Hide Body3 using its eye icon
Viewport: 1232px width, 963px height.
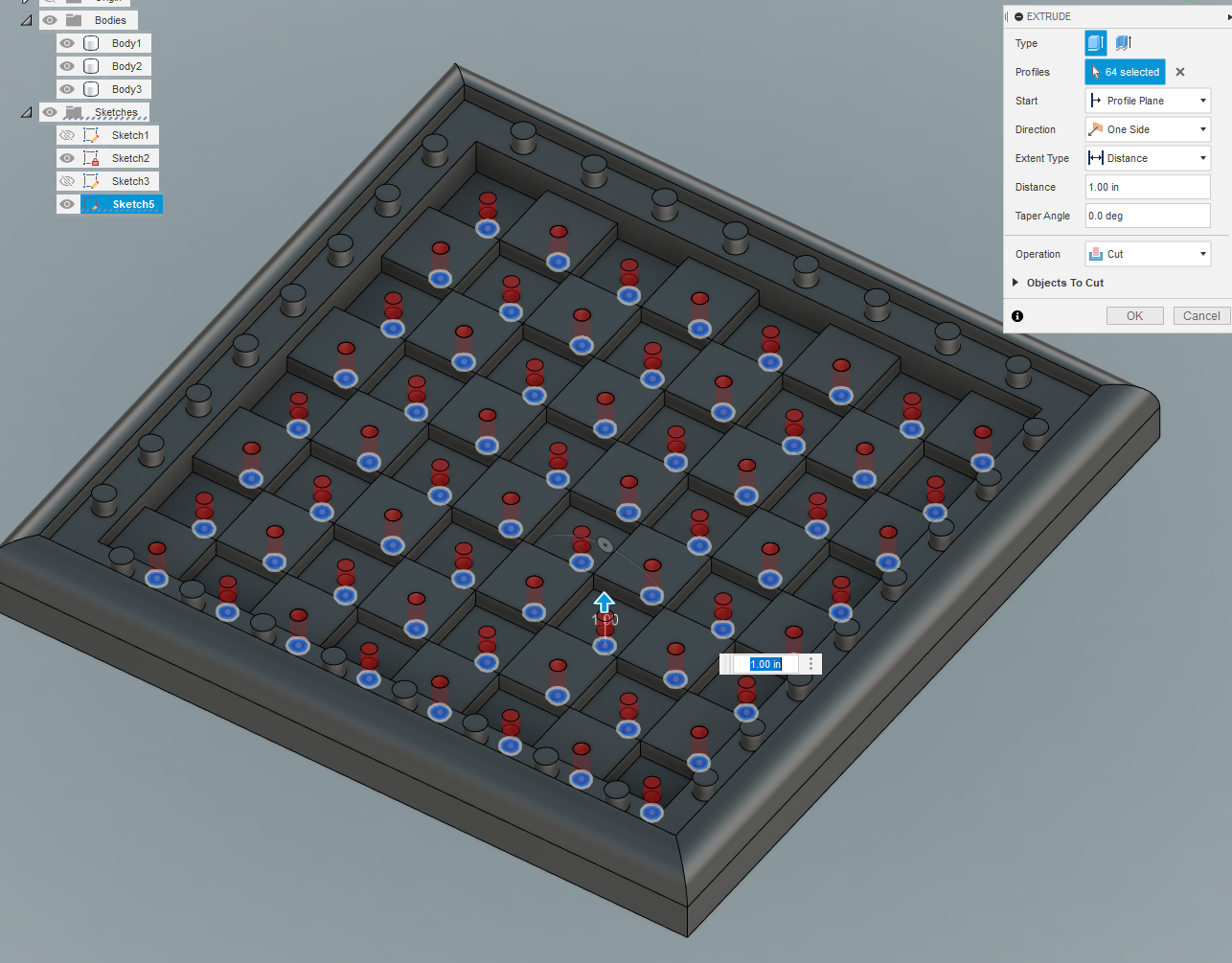click(x=67, y=89)
